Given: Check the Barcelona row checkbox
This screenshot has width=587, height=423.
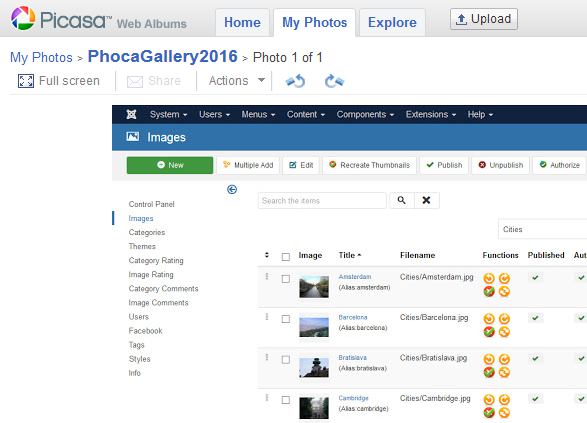Looking at the screenshot, I should point(286,319).
